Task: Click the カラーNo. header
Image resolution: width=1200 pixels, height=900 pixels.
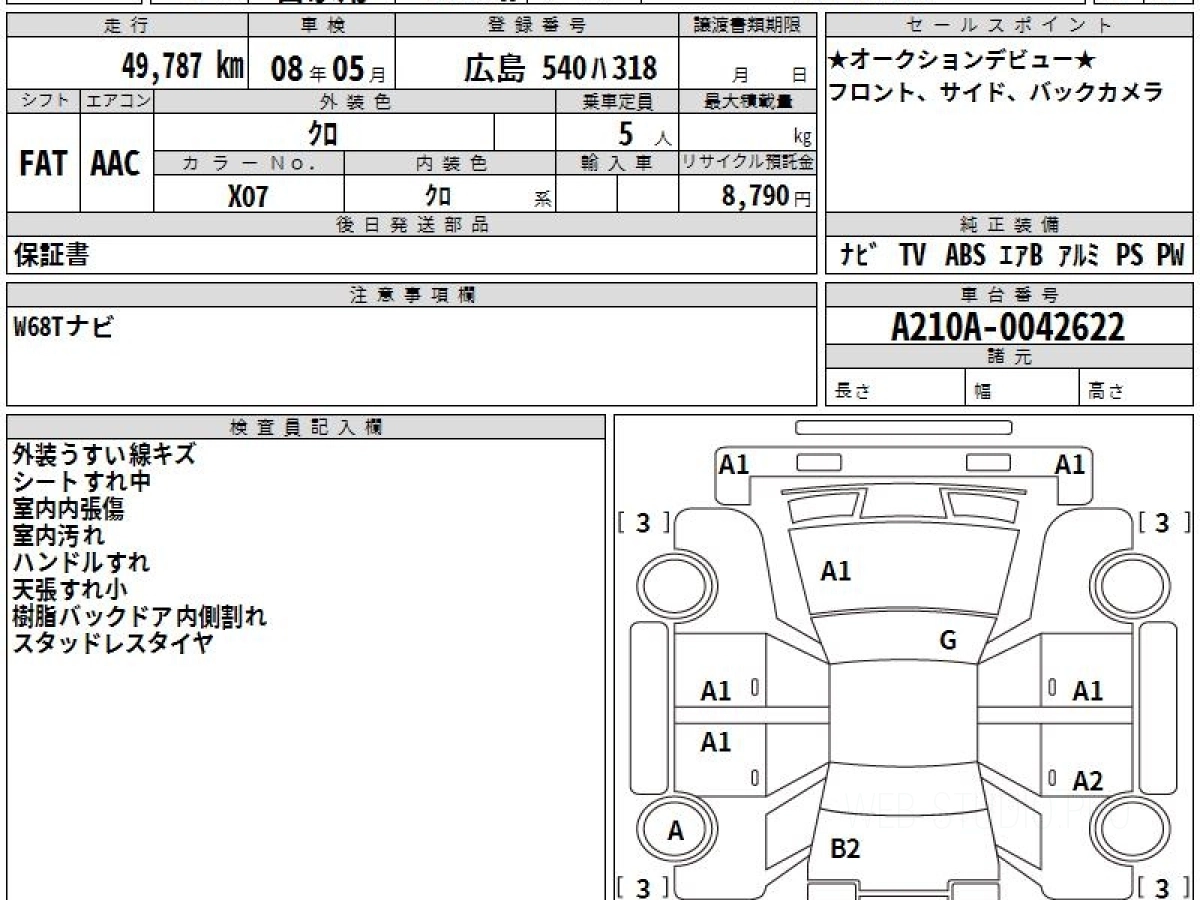Action: click(x=249, y=163)
